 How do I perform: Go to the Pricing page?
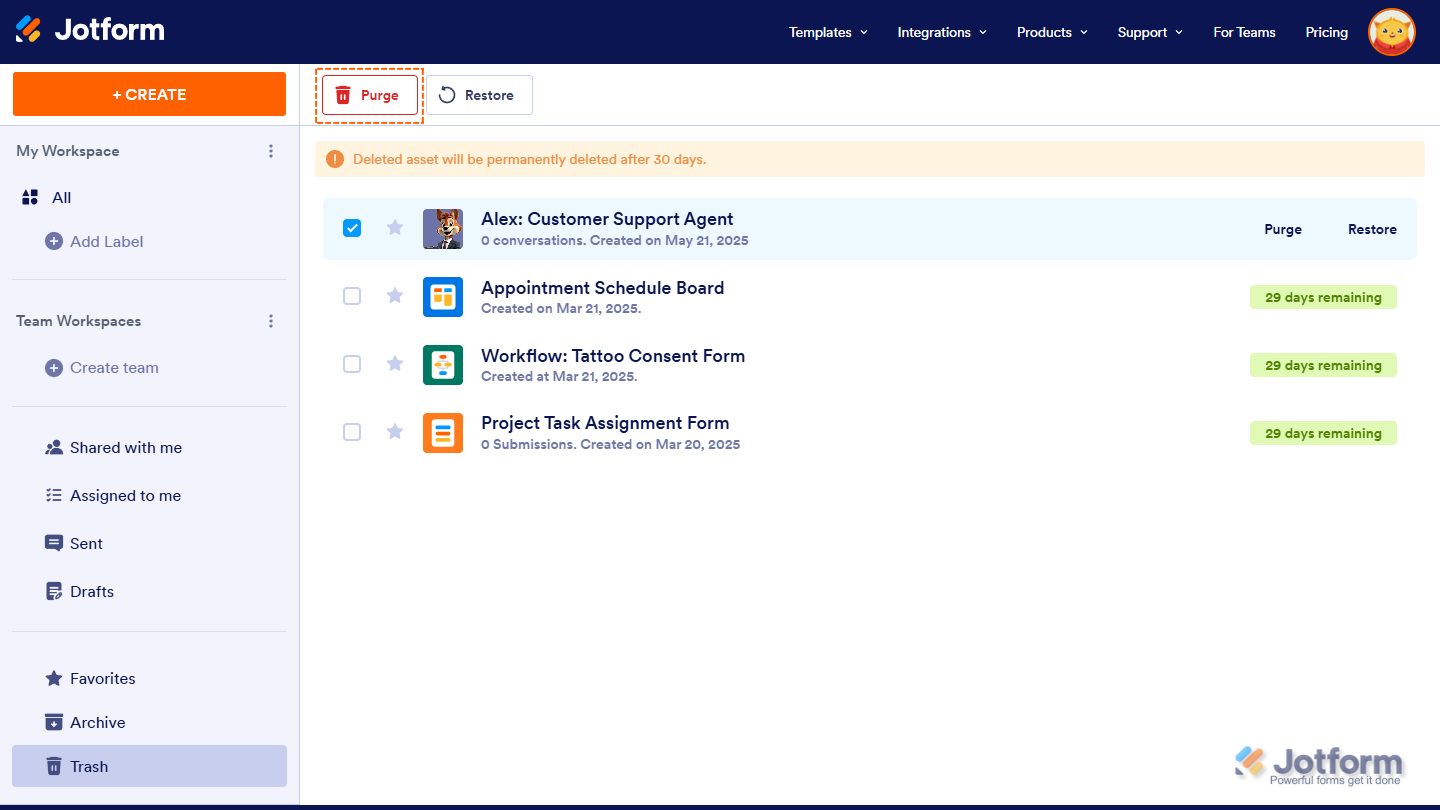[x=1326, y=32]
